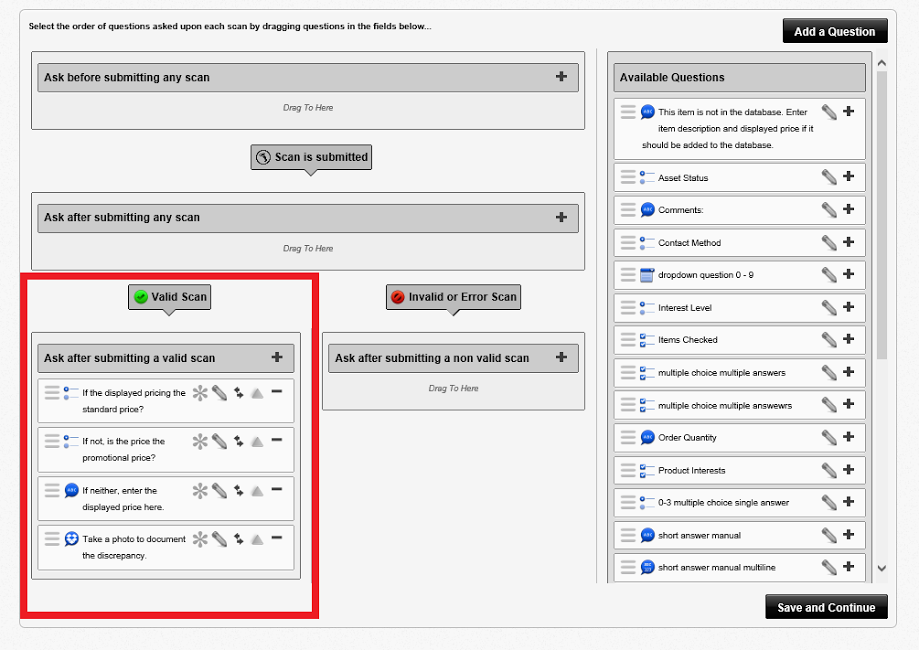Image resolution: width=919 pixels, height=650 pixels.
Task: Edit 'If neither, enter the' question with pencil
Action: pos(219,491)
